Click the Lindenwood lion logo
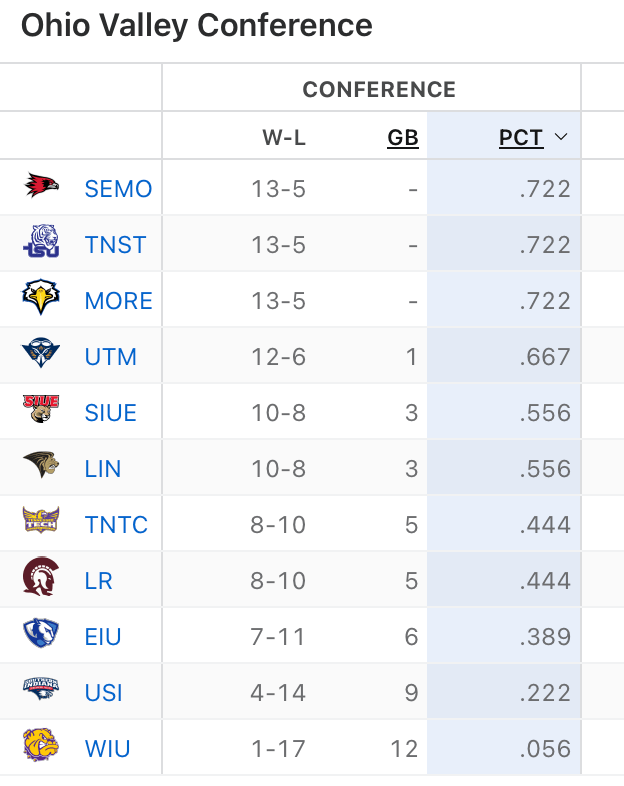Image resolution: width=624 pixels, height=786 pixels. (x=41, y=467)
